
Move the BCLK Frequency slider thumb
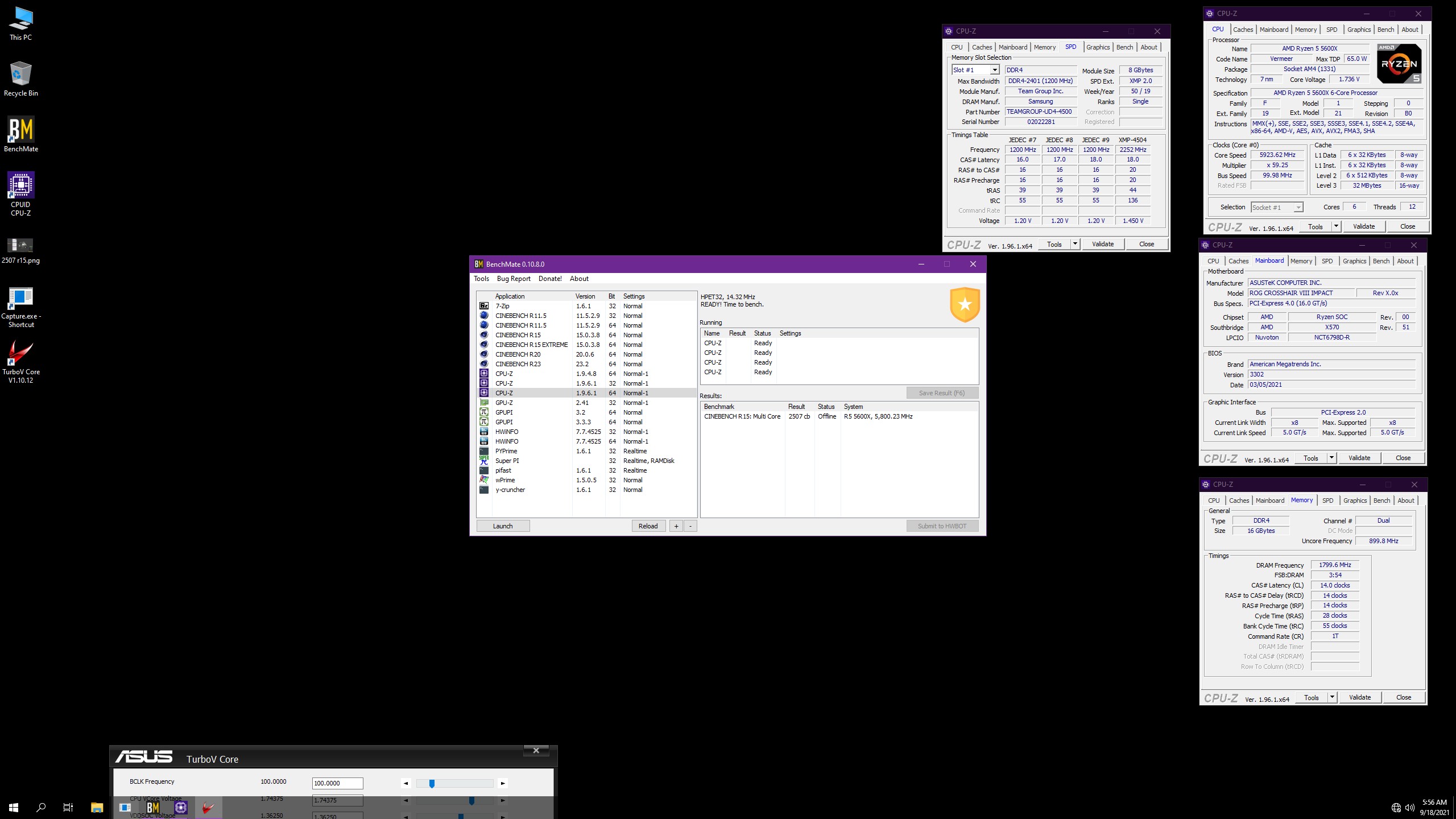[x=432, y=784]
